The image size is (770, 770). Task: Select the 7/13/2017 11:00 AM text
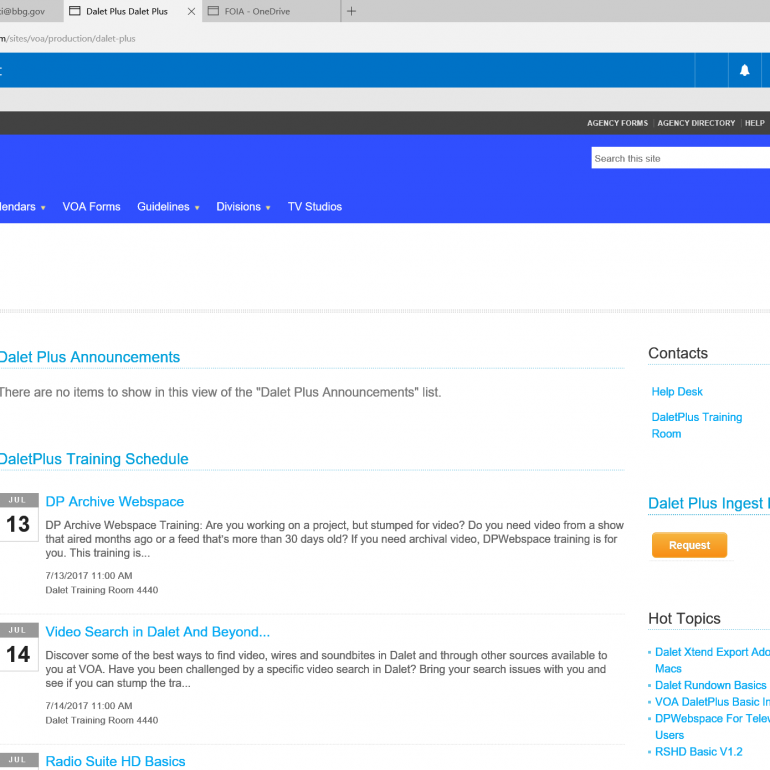(x=89, y=576)
